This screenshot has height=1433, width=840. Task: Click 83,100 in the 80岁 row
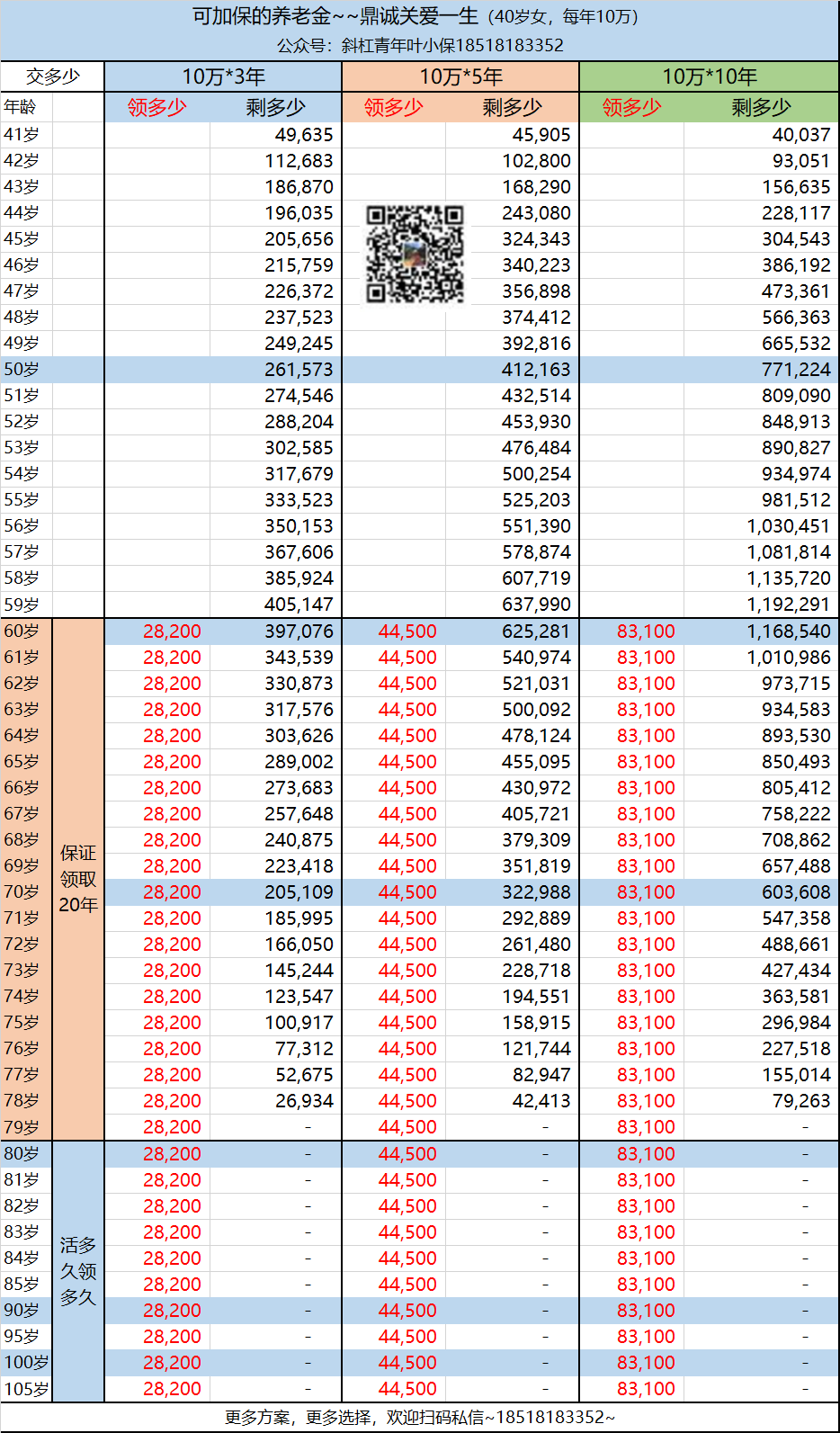(x=646, y=1154)
